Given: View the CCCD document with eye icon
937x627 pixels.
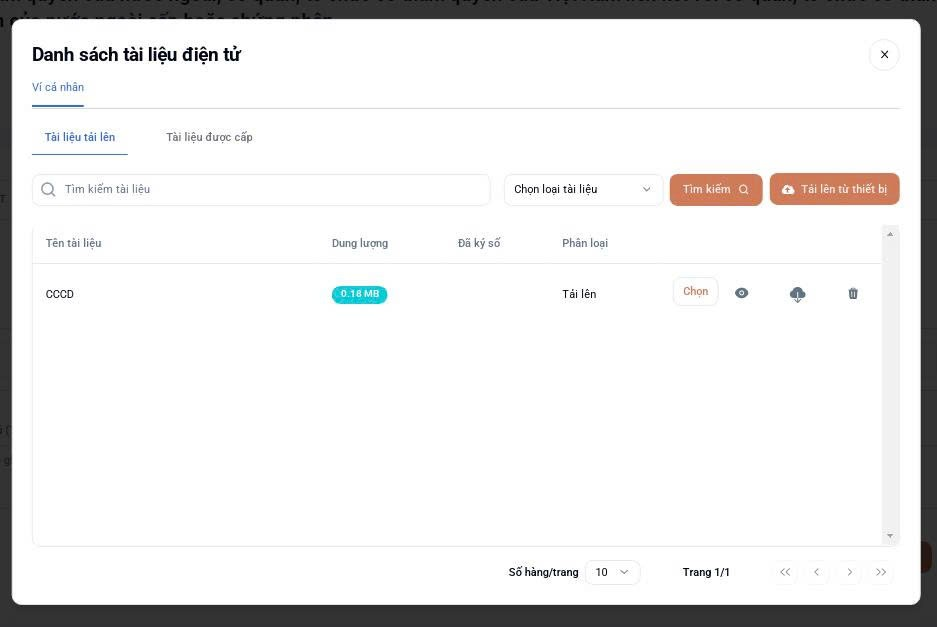Looking at the screenshot, I should click(x=741, y=293).
